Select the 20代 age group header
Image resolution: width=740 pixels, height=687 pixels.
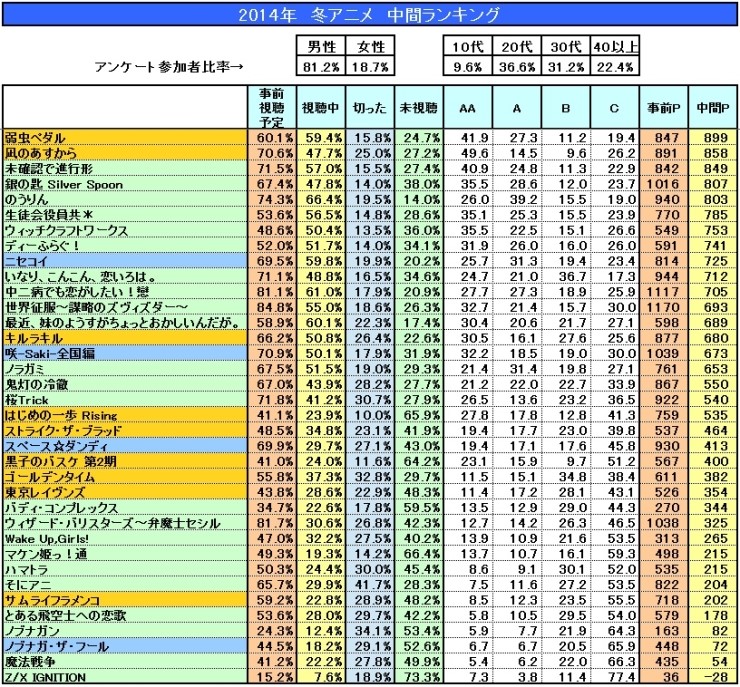pyautogui.click(x=517, y=46)
